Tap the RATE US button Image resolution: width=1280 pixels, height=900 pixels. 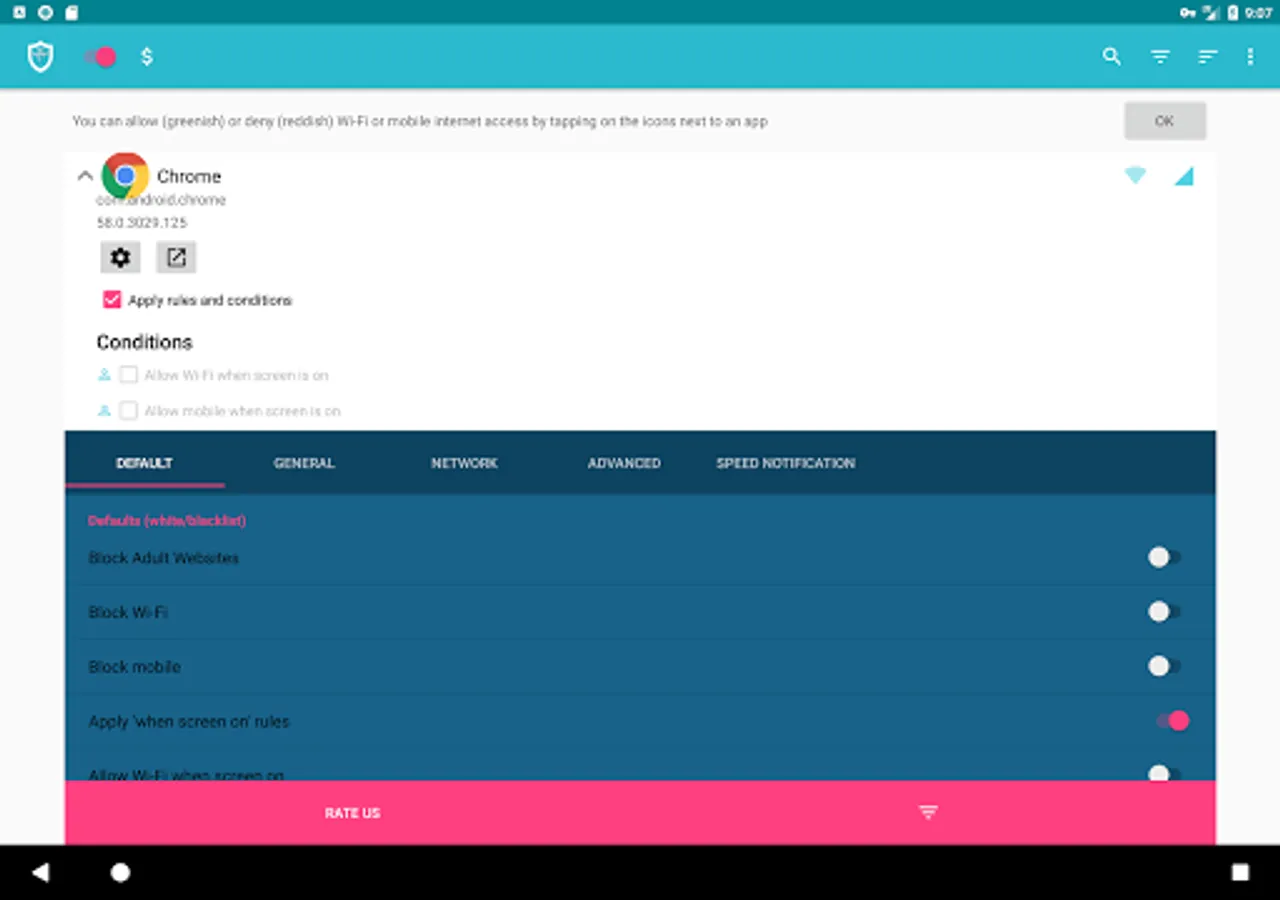point(353,813)
